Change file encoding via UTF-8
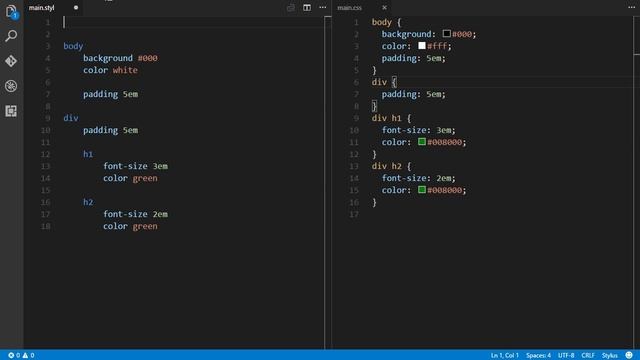640x360 pixels. pos(566,356)
